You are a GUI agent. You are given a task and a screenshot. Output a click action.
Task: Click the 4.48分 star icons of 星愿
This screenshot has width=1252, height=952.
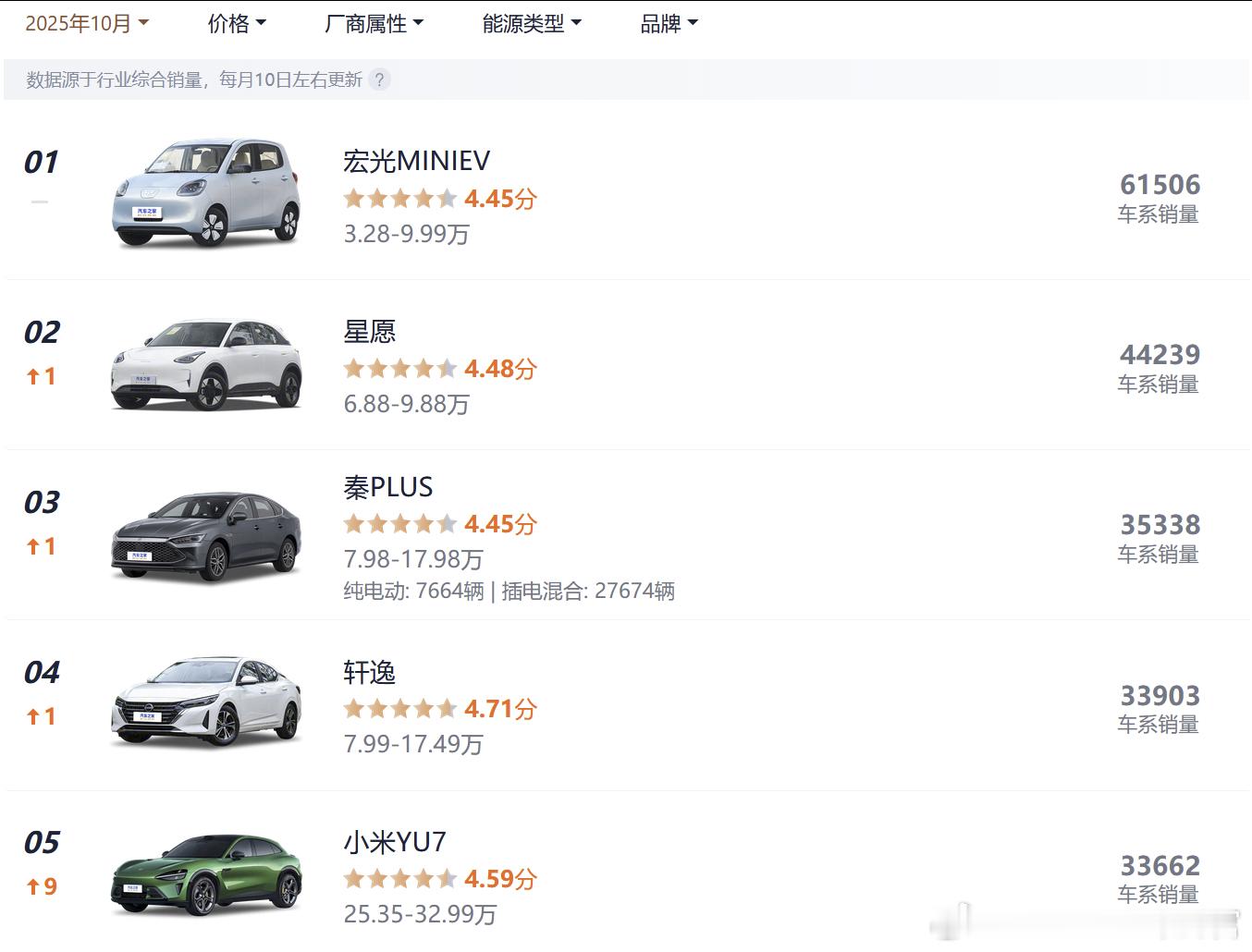coord(399,368)
